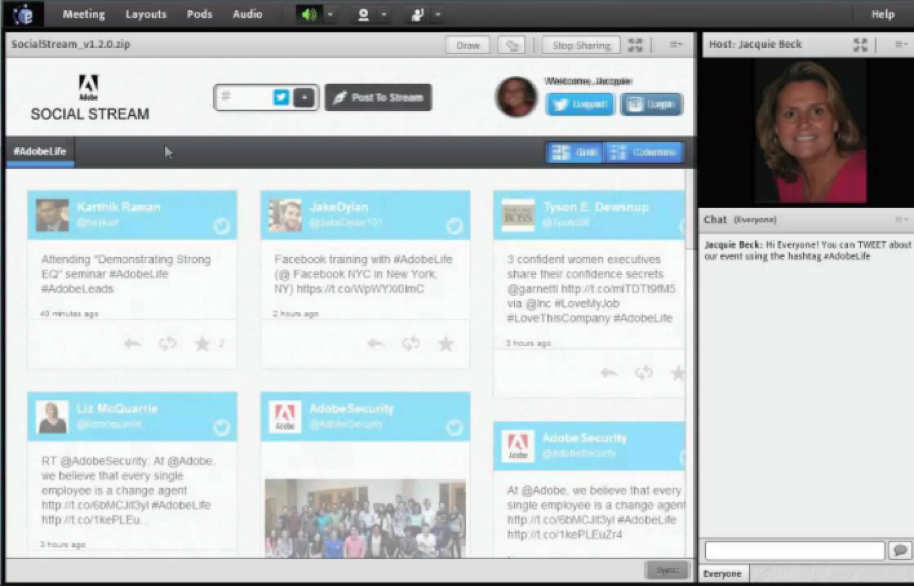Favorite JakeDylan's Facebook training tweet
Viewport: 914px width, 586px height.
tap(446, 343)
